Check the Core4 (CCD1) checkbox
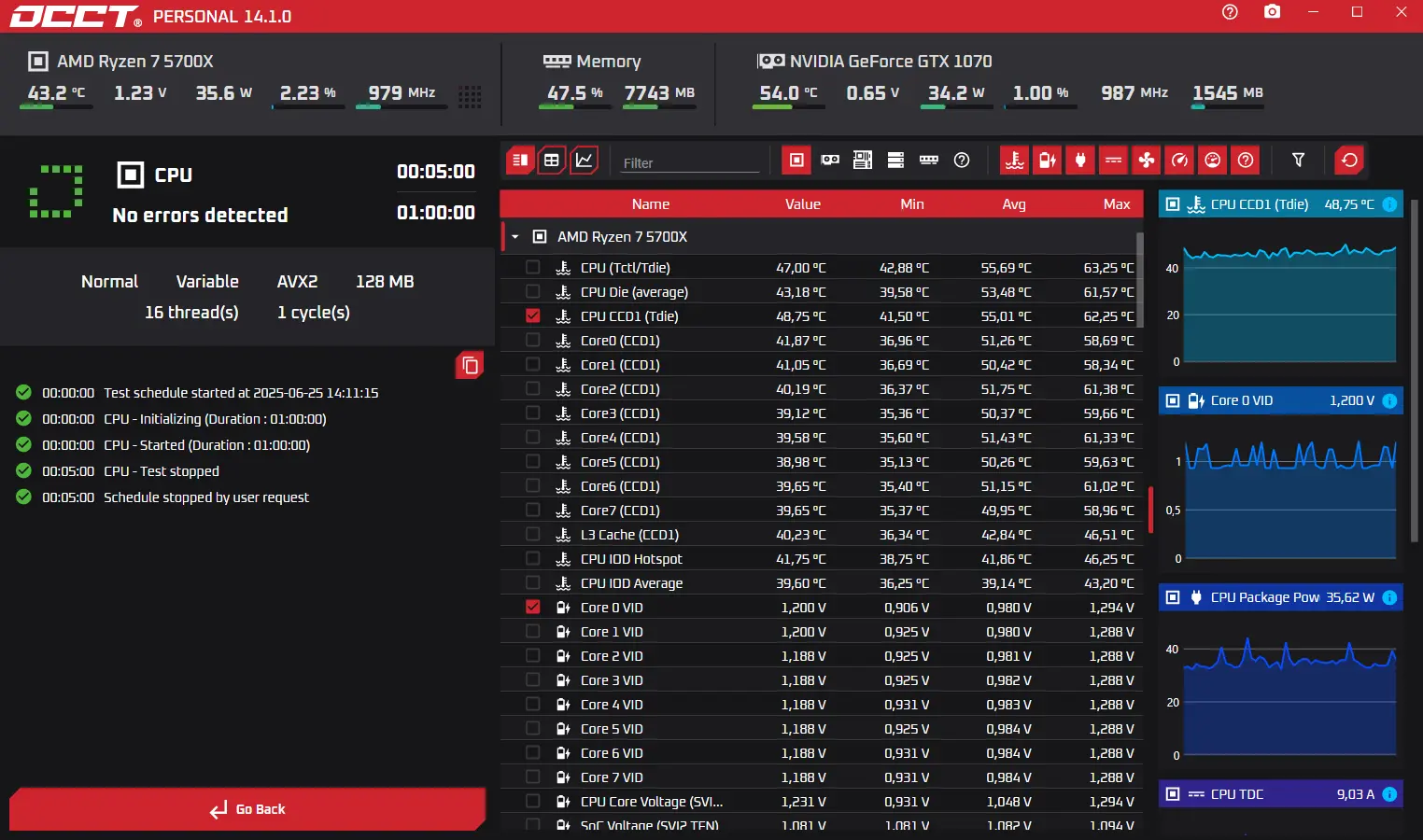Screen dimensions: 1423x840 coord(532,437)
